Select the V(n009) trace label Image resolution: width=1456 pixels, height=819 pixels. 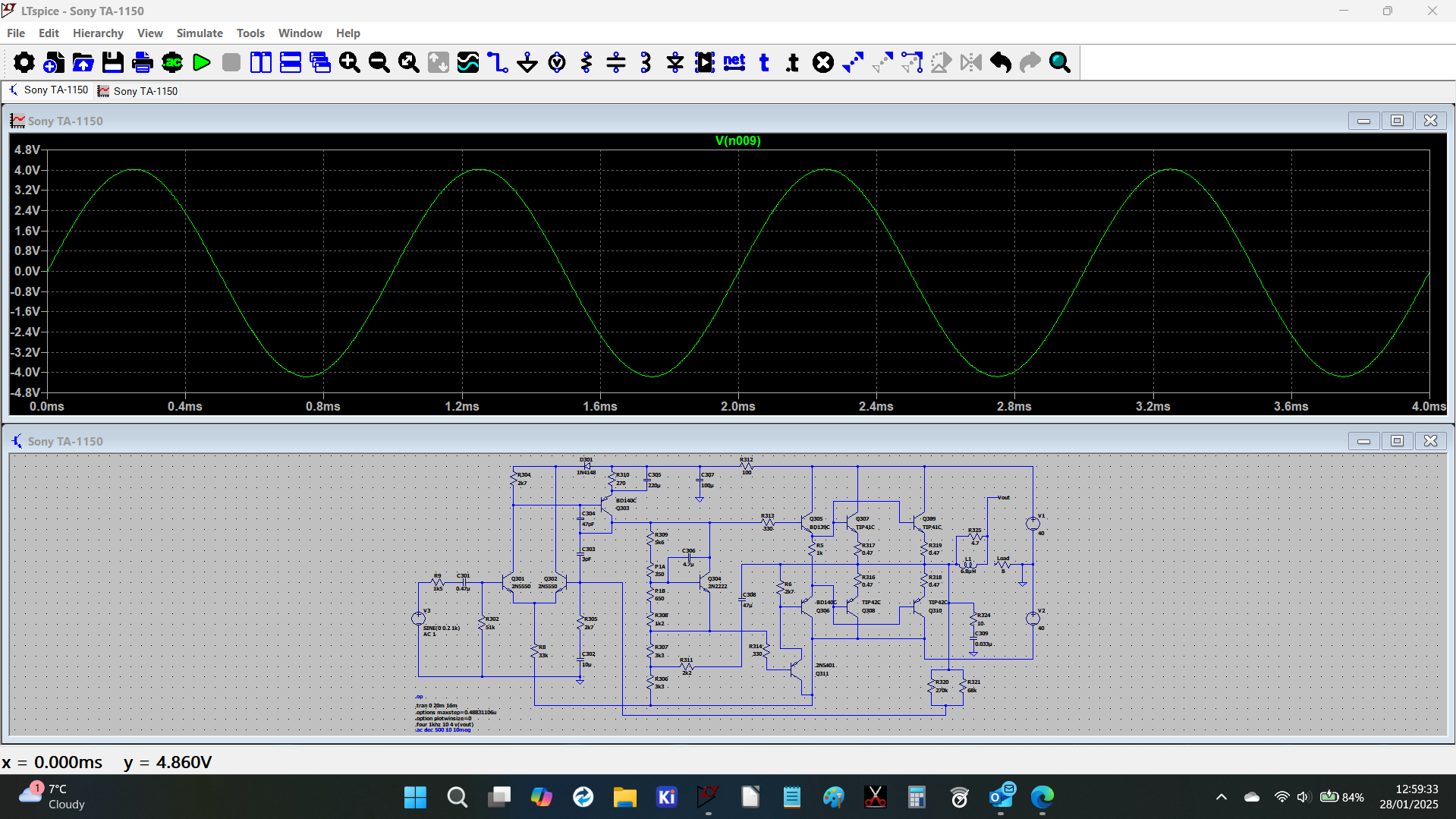[x=737, y=140]
